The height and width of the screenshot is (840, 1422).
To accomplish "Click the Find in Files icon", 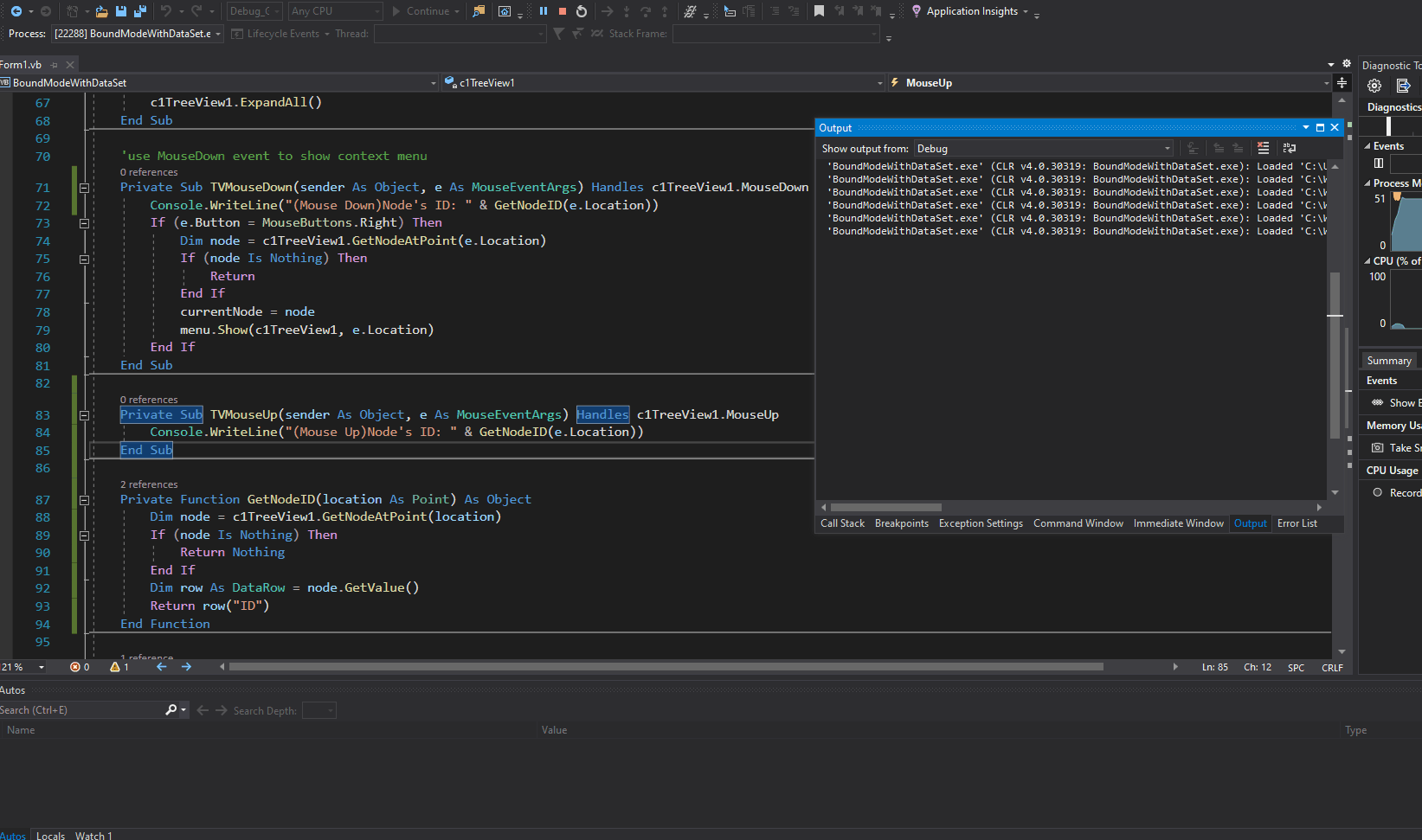I will coord(479,11).
